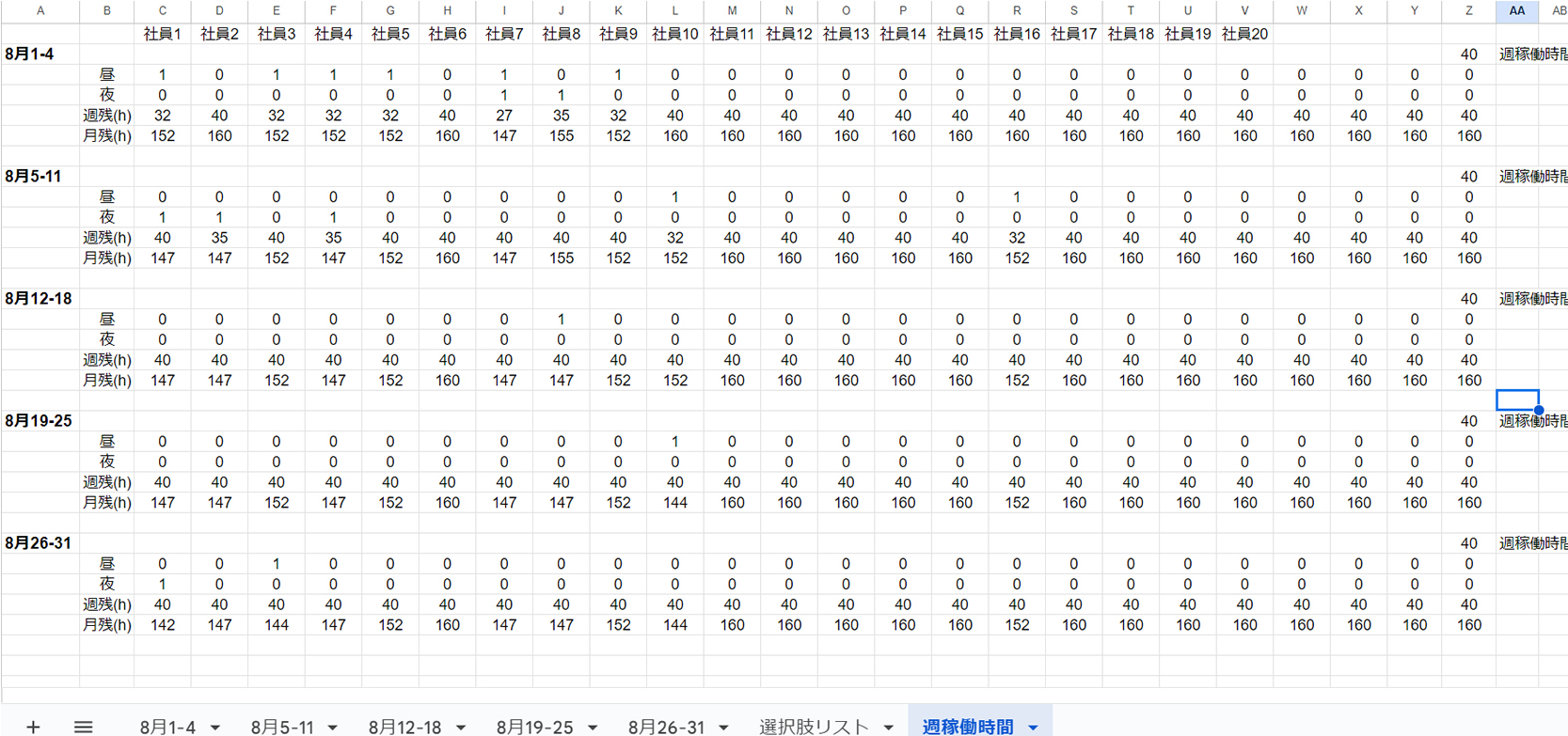This screenshot has height=736, width=1568.
Task: Click the 社員7 header cell
Action: [x=504, y=34]
